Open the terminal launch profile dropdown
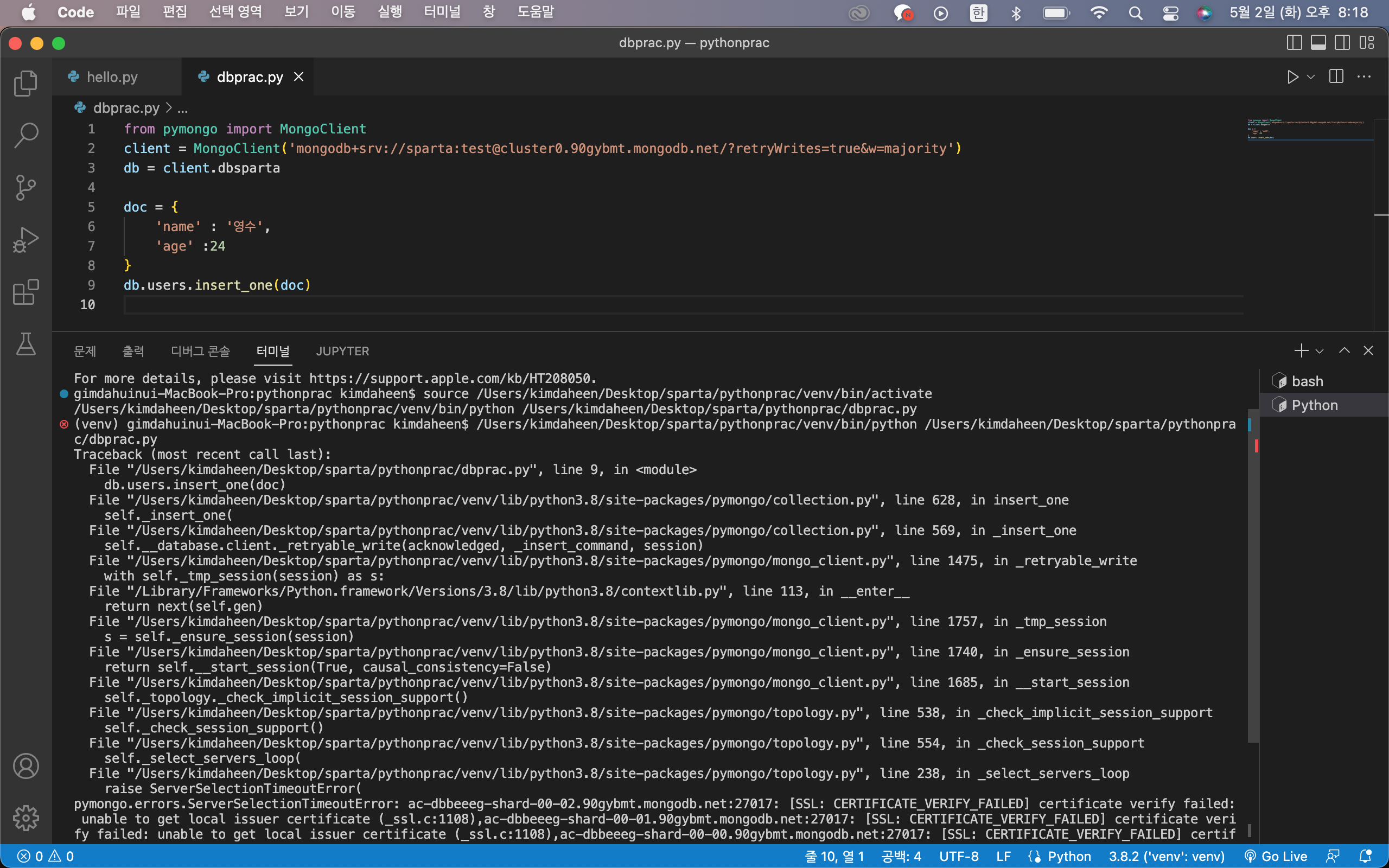 tap(1320, 351)
